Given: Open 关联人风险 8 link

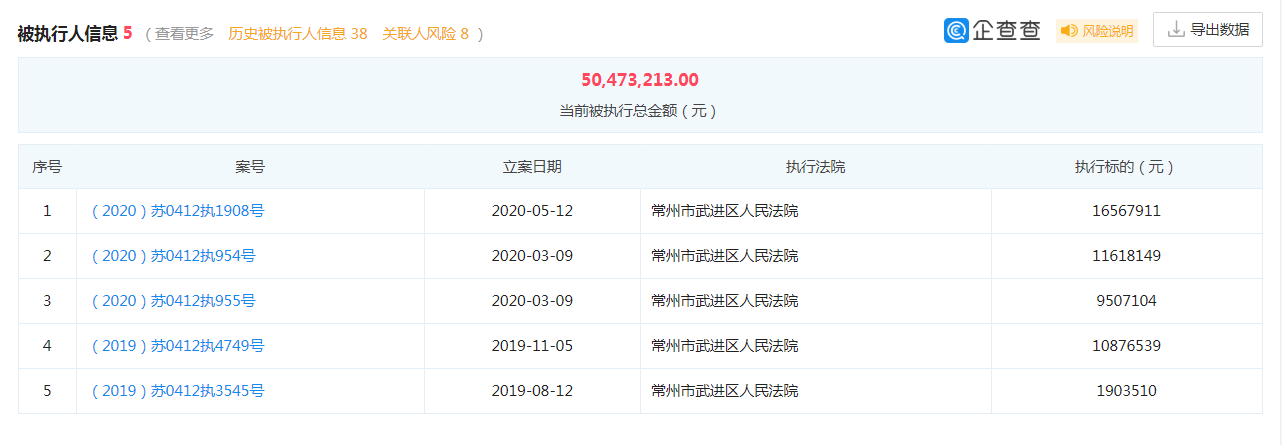Looking at the screenshot, I should 426,33.
